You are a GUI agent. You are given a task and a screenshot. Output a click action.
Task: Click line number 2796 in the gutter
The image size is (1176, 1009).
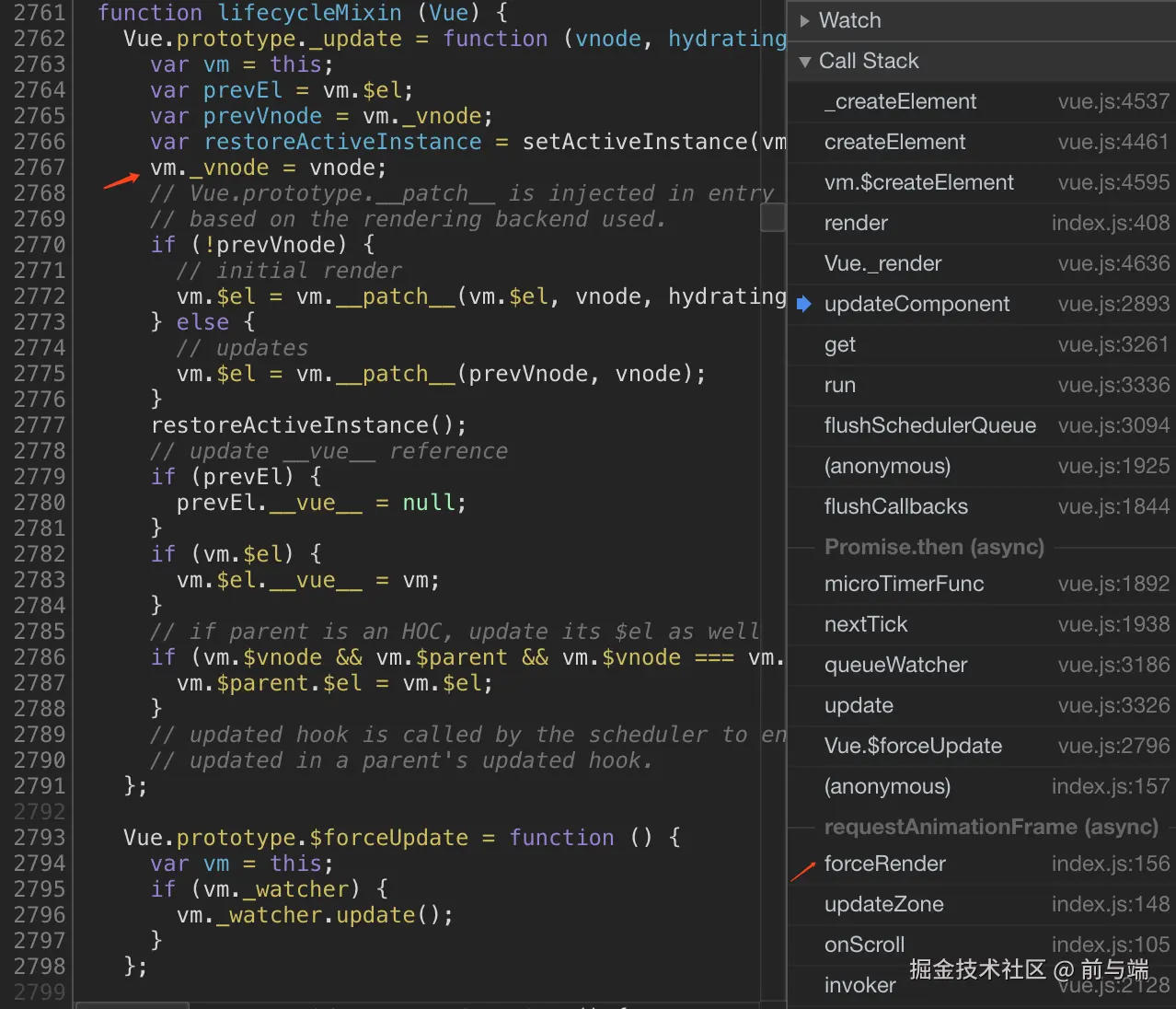click(40, 915)
